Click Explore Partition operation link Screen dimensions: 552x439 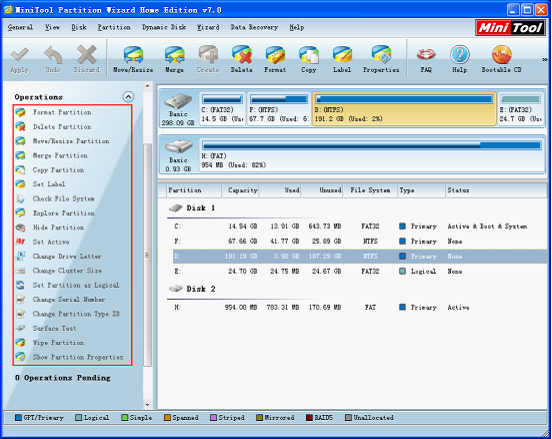click(64, 213)
